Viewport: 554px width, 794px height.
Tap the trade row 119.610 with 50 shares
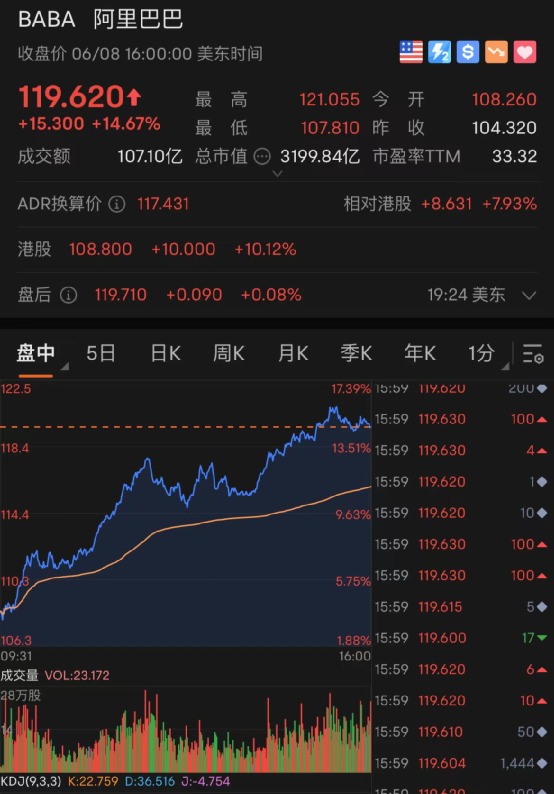pyautogui.click(x=461, y=732)
